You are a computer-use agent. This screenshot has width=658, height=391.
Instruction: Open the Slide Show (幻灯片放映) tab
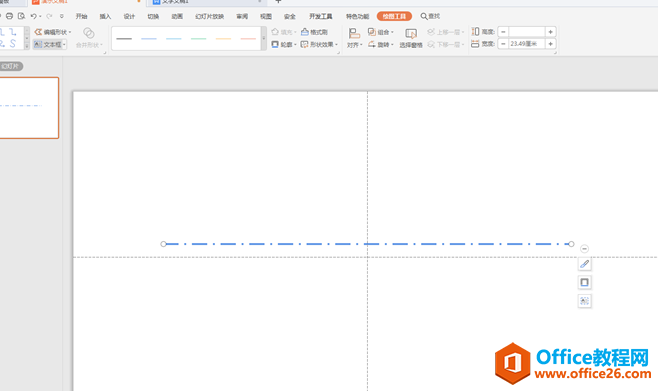coord(209,16)
